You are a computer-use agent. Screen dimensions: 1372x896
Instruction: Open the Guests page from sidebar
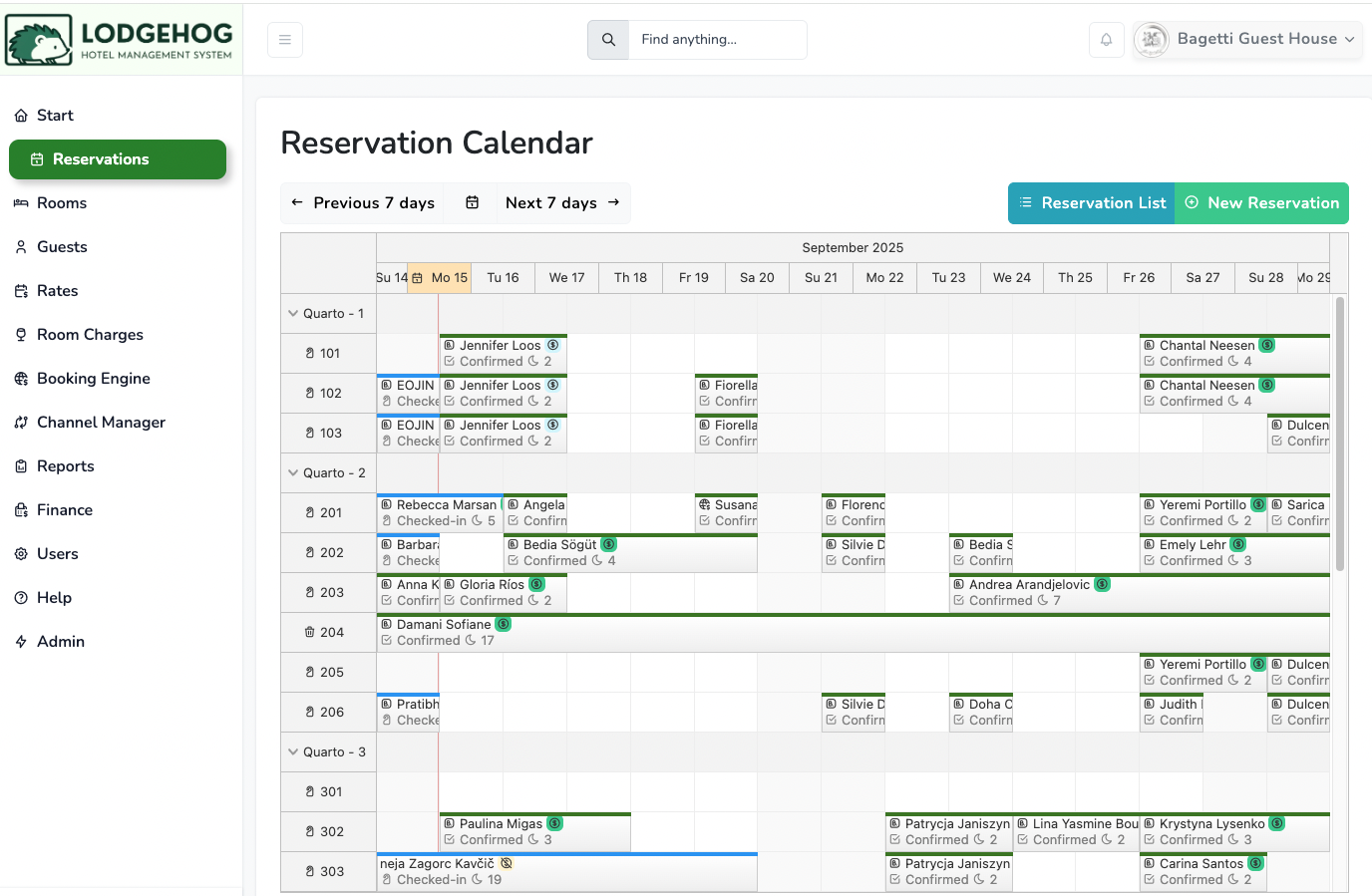[x=62, y=247]
